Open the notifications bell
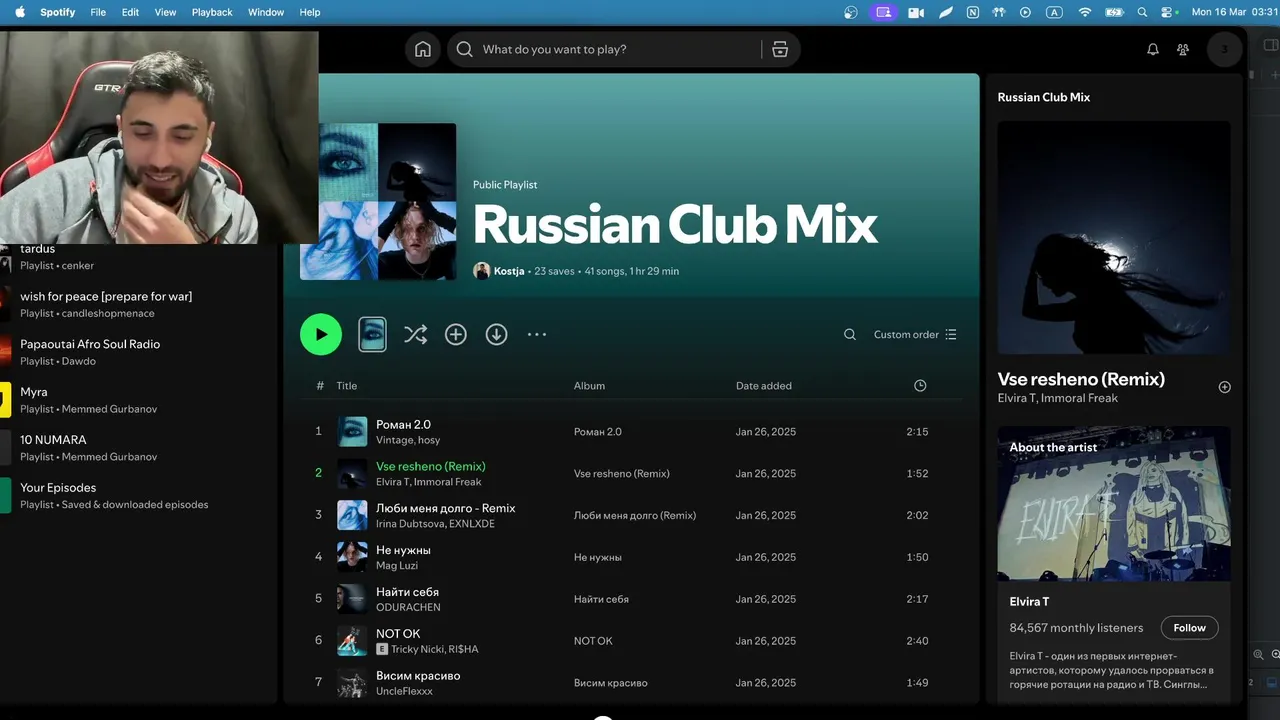Image resolution: width=1280 pixels, height=720 pixels. tap(1153, 49)
